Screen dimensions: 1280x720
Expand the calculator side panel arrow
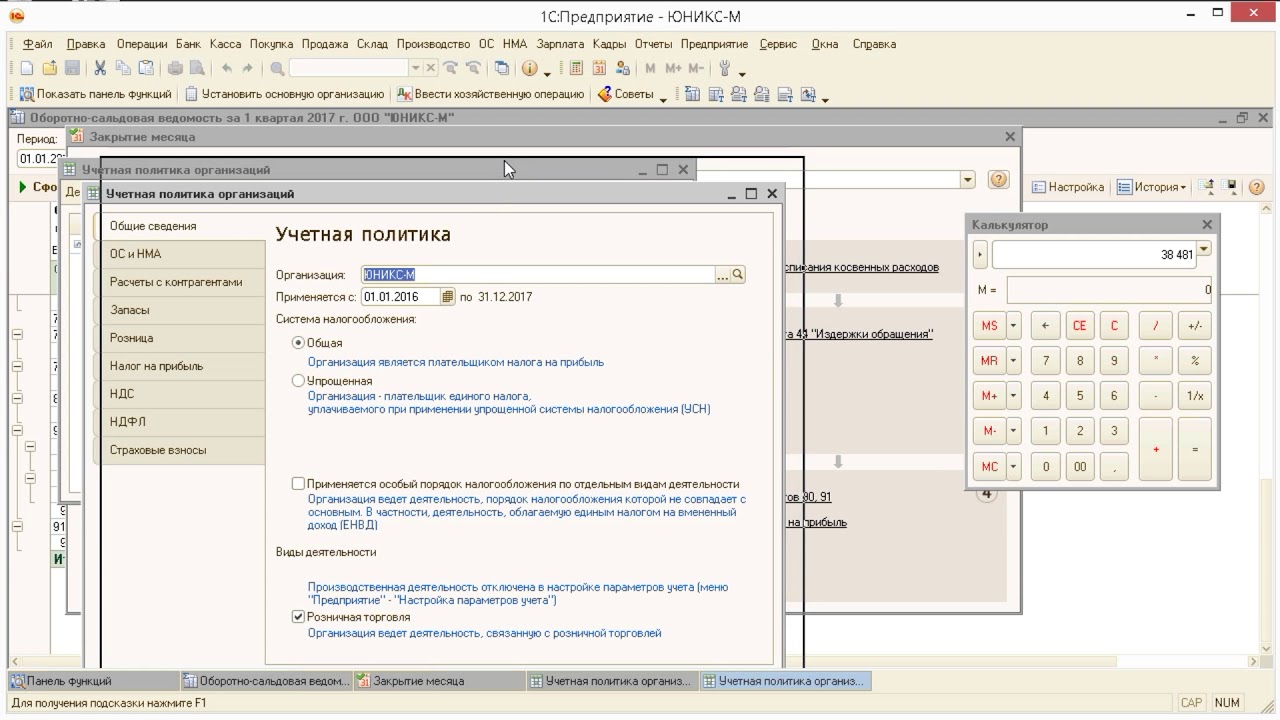pyautogui.click(x=980, y=255)
